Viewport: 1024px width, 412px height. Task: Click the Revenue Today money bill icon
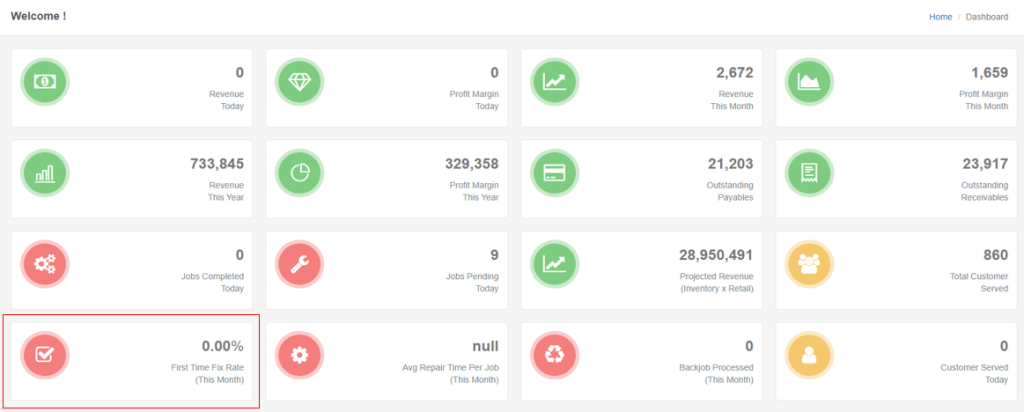[x=46, y=81]
